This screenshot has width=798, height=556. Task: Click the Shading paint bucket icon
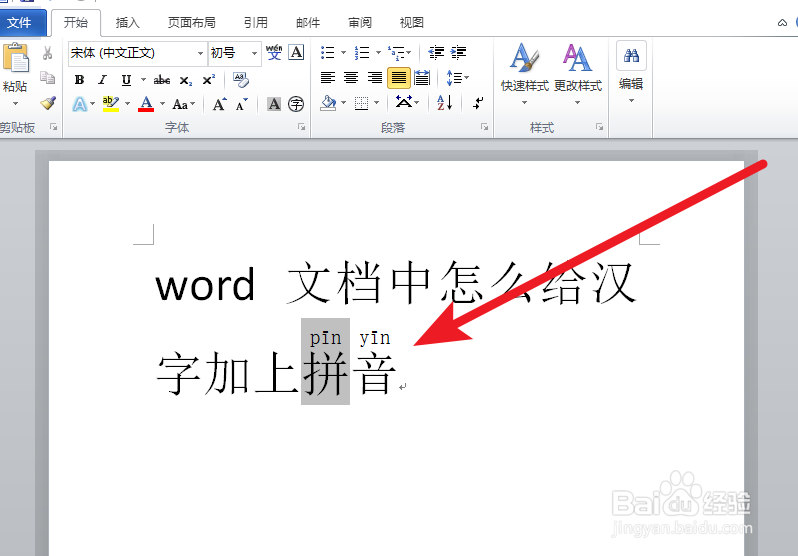click(328, 103)
